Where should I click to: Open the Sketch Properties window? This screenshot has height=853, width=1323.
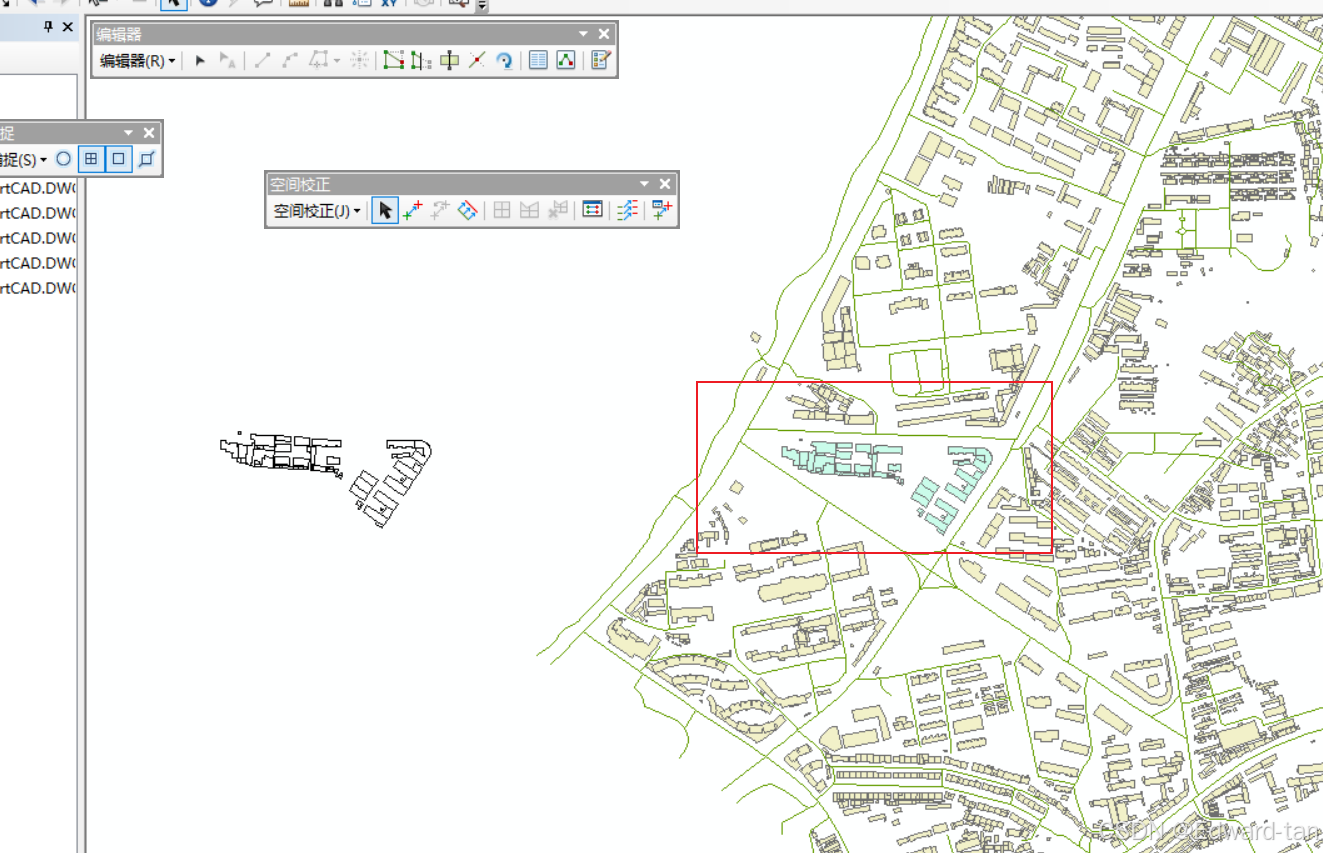coord(566,61)
